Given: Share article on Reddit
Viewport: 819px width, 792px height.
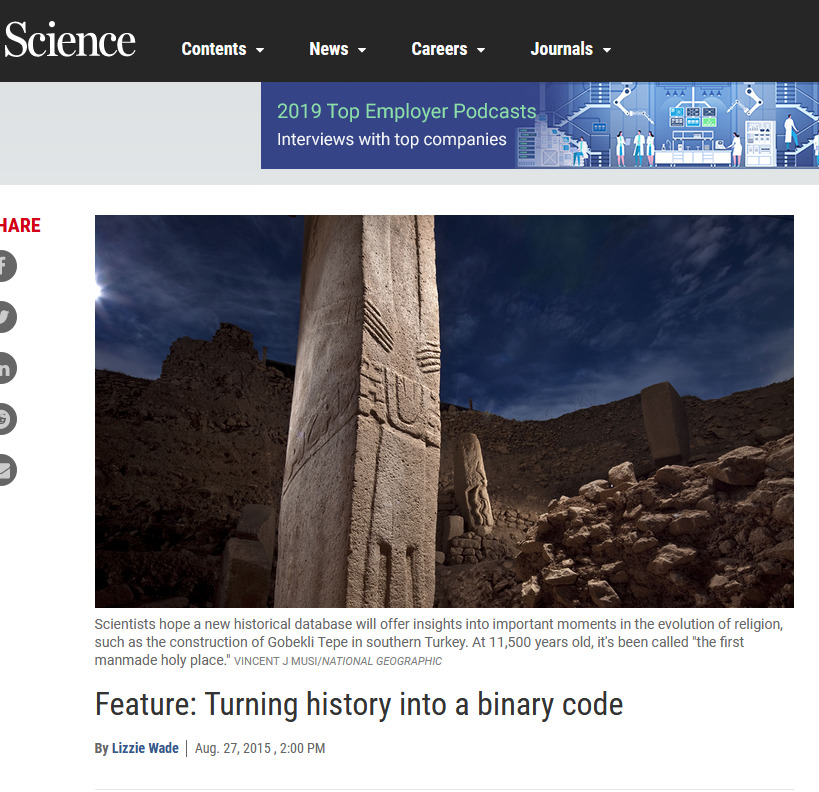Looking at the screenshot, I should 5,418.
